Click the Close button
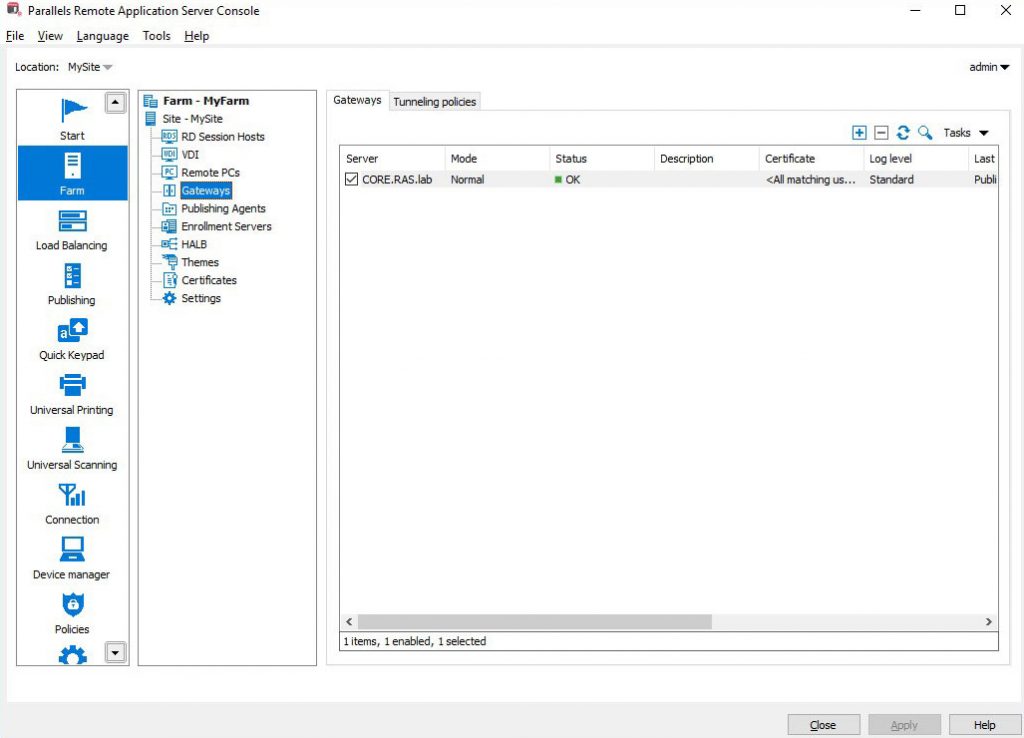This screenshot has width=1024, height=738. 823,725
